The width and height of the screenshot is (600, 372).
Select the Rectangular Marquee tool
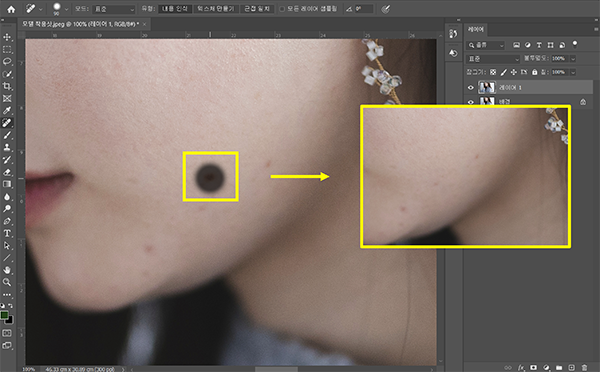tap(7, 49)
